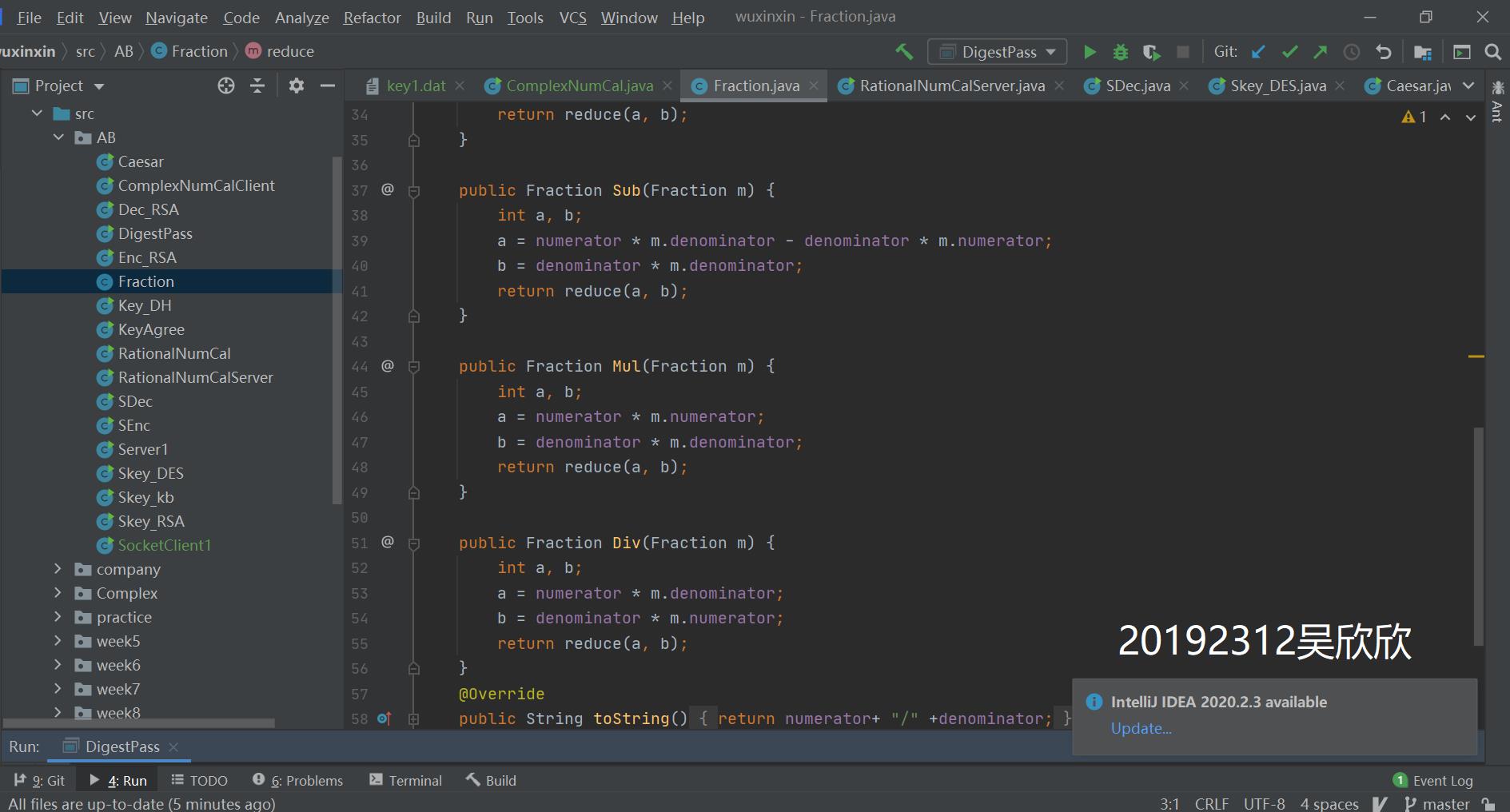
Task: Expand the week6 folder
Action: pos(58,665)
